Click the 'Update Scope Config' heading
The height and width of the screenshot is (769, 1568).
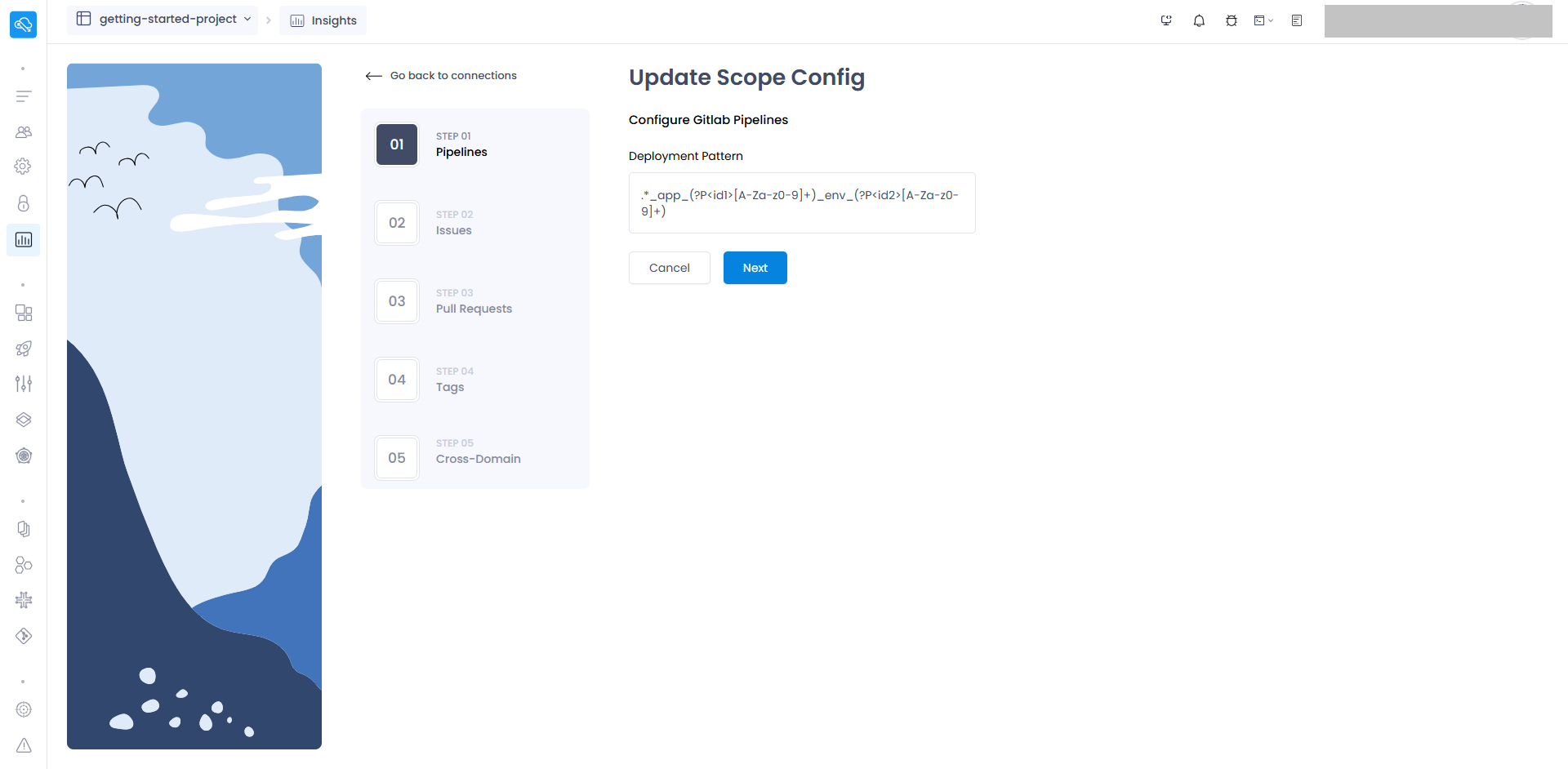(x=746, y=78)
